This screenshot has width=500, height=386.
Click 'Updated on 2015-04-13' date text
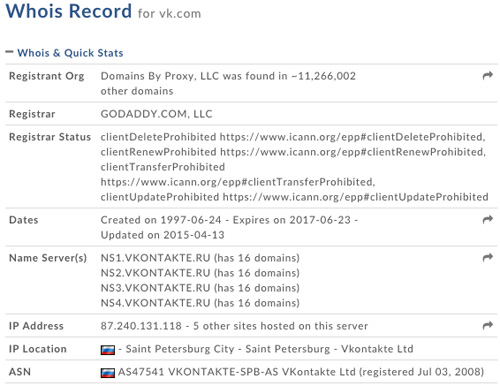[163, 235]
